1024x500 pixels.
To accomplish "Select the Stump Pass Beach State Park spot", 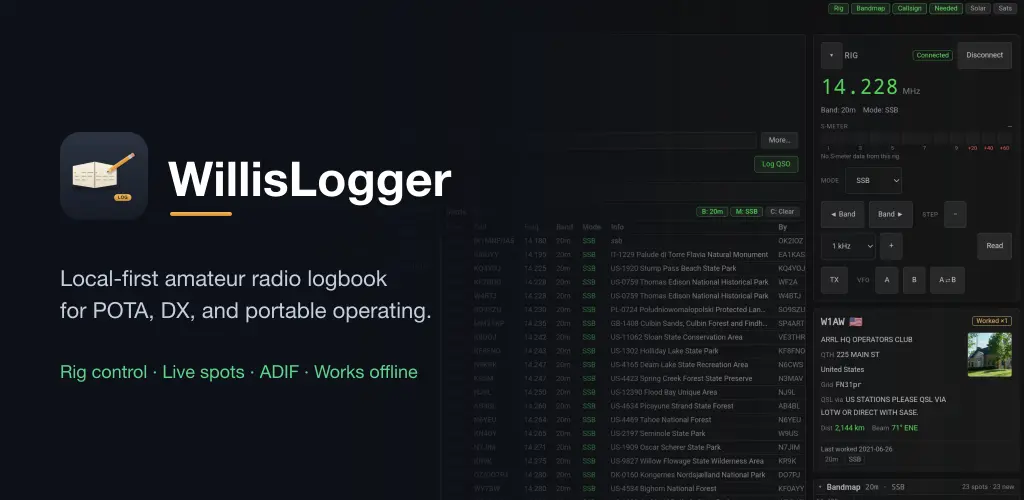I will click(626, 268).
